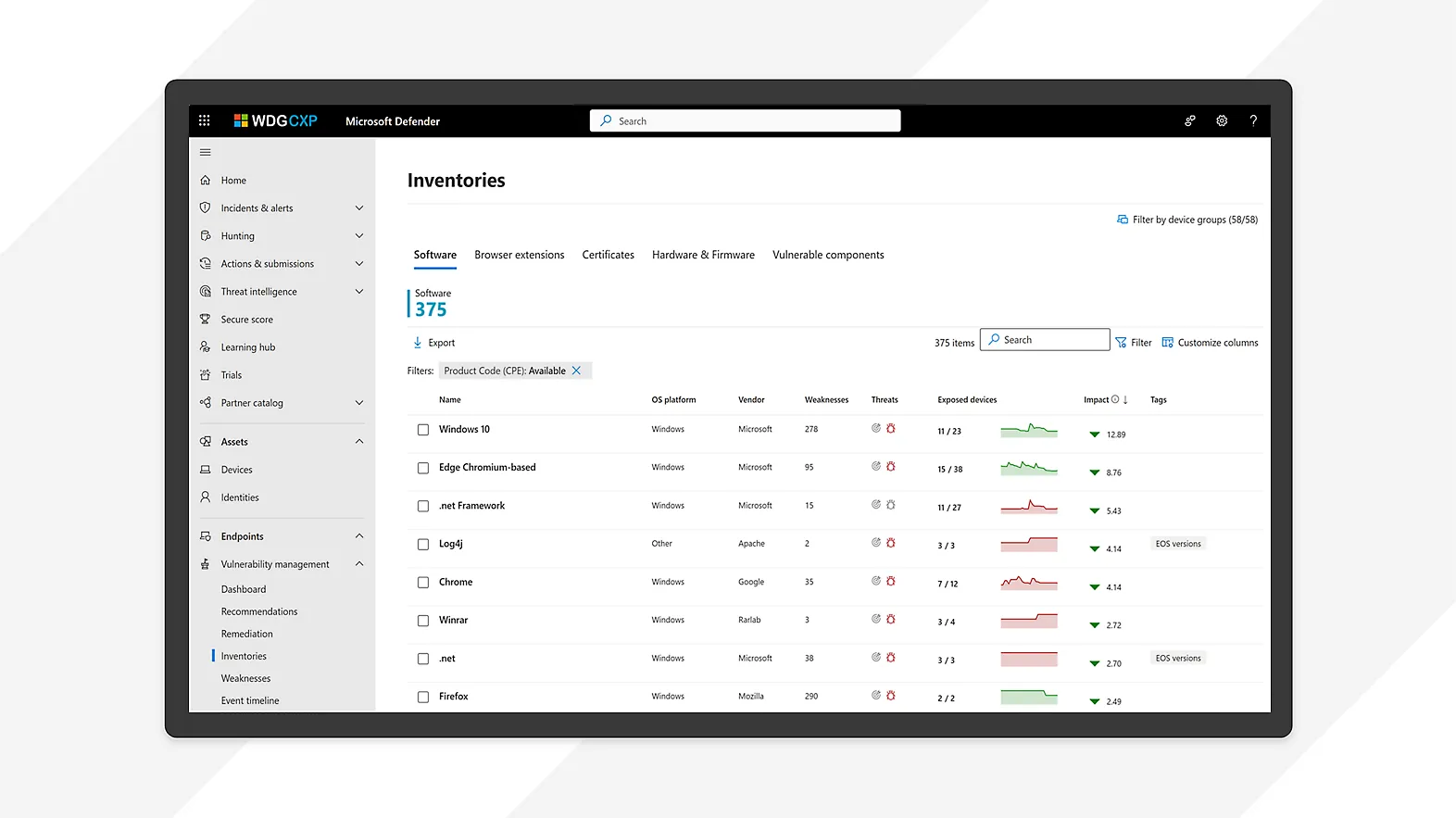Switch to the Certificates tab
The width and height of the screenshot is (1456, 818).
(609, 255)
